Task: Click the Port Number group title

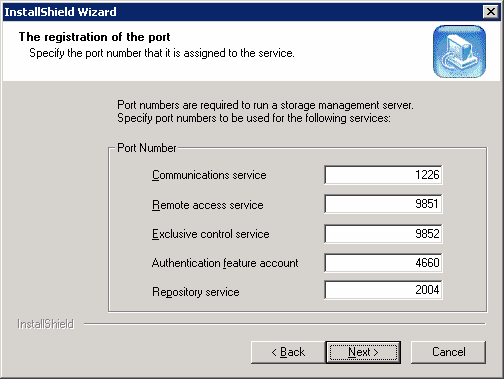Action: (147, 148)
